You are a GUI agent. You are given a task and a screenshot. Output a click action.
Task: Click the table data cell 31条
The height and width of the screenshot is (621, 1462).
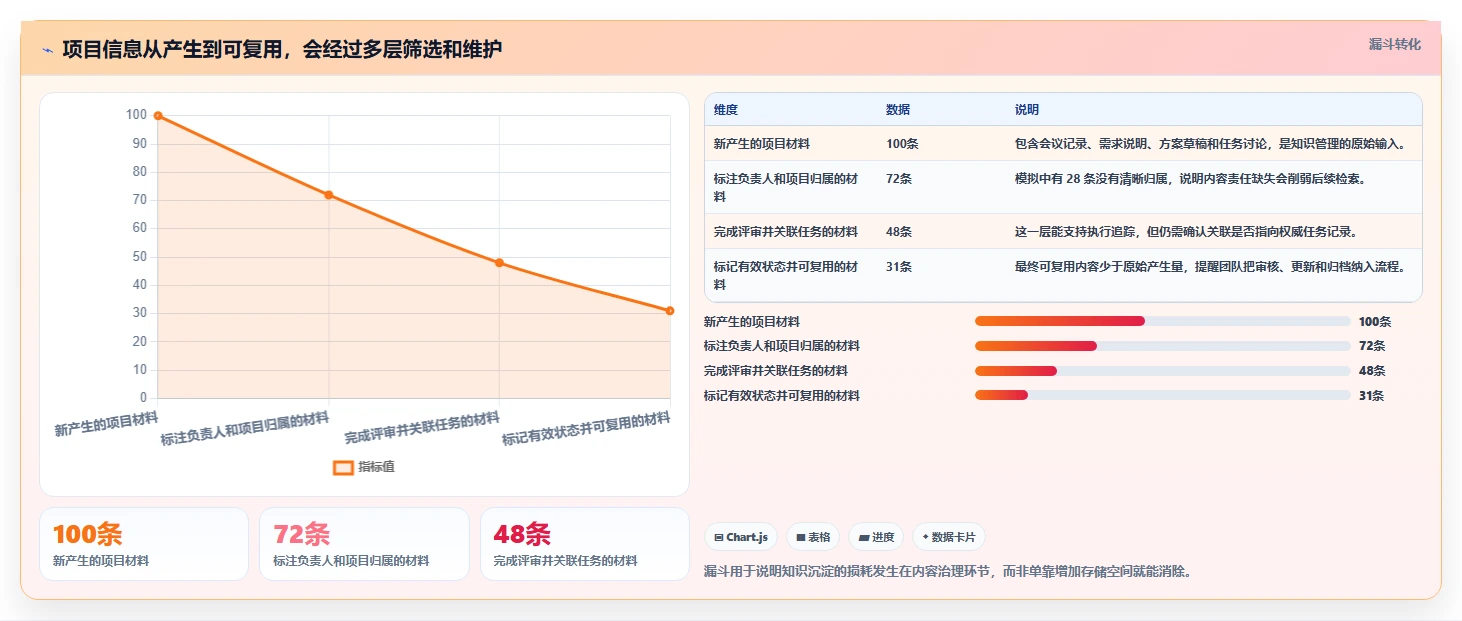(x=899, y=267)
